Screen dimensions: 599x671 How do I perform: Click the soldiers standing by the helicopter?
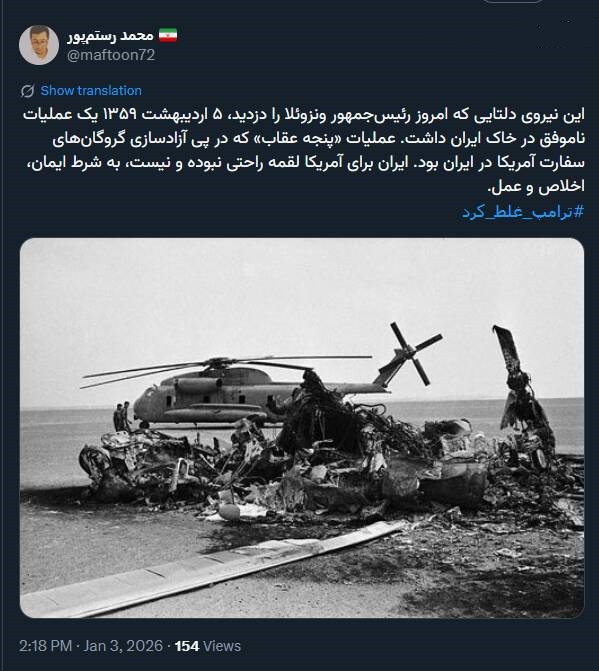(122, 416)
